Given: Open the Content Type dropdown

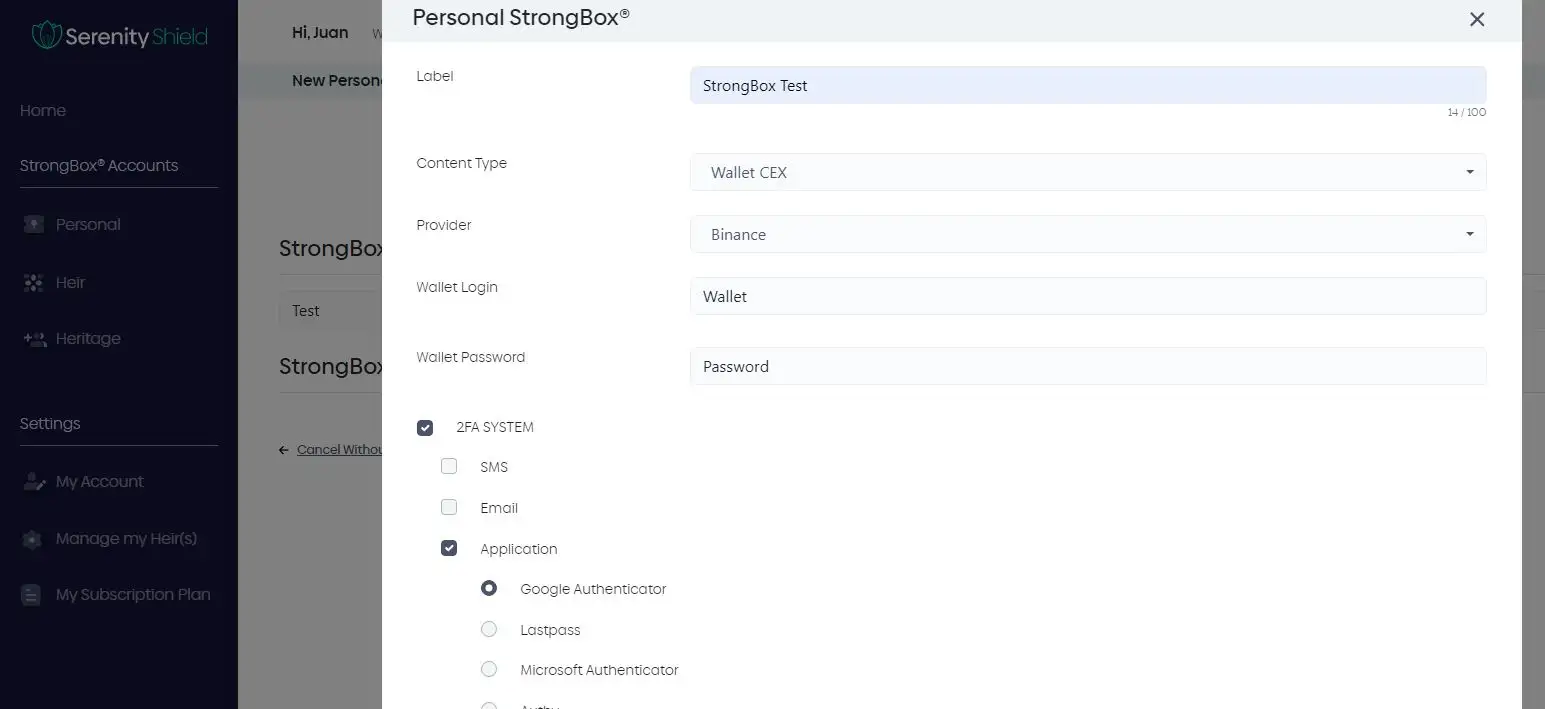Looking at the screenshot, I should (1087, 172).
